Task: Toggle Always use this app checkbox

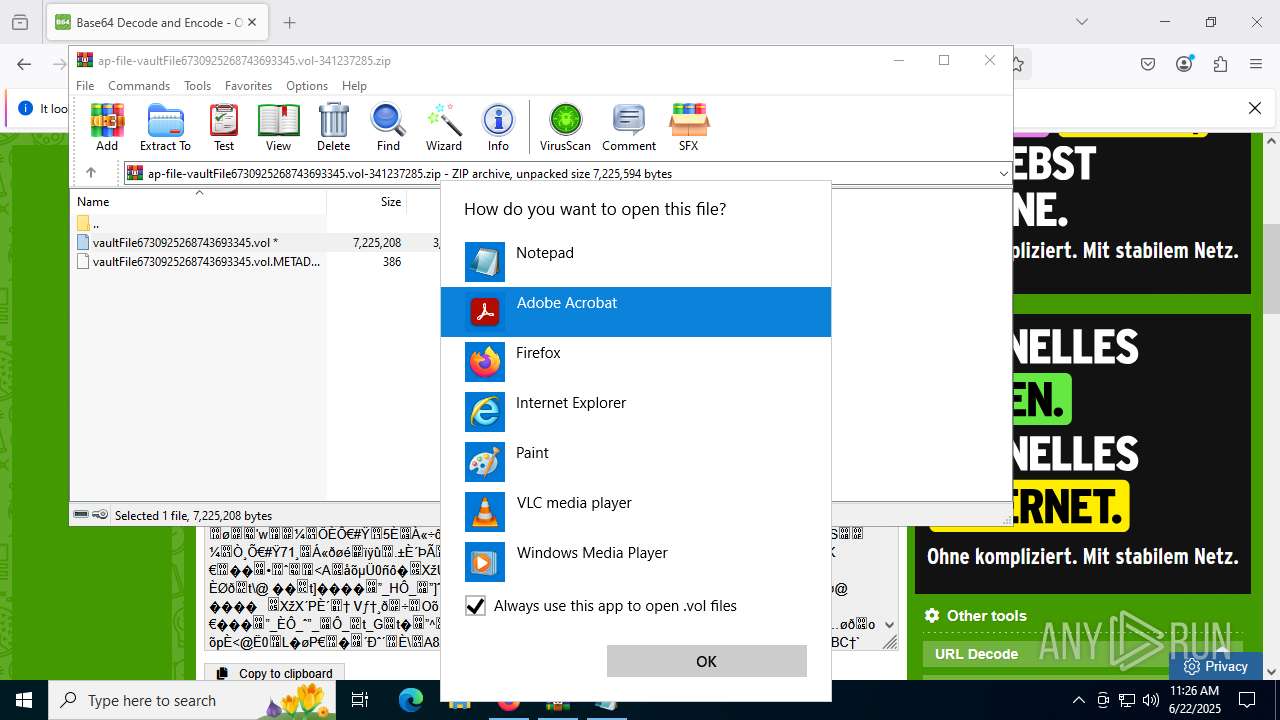Action: coord(476,606)
